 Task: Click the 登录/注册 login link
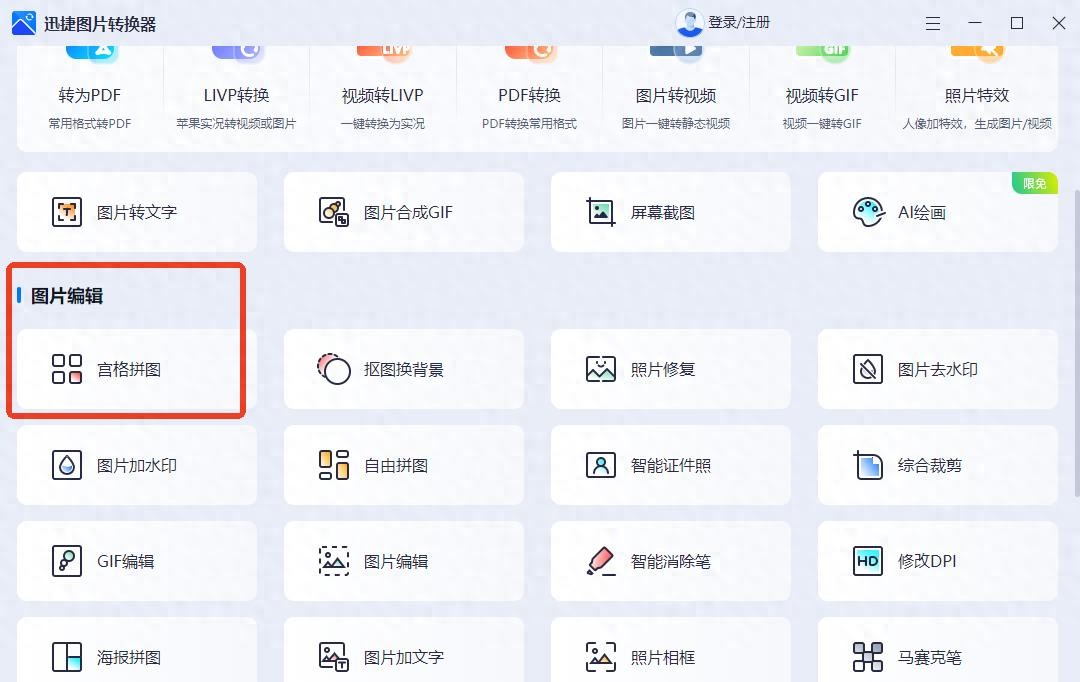click(738, 22)
